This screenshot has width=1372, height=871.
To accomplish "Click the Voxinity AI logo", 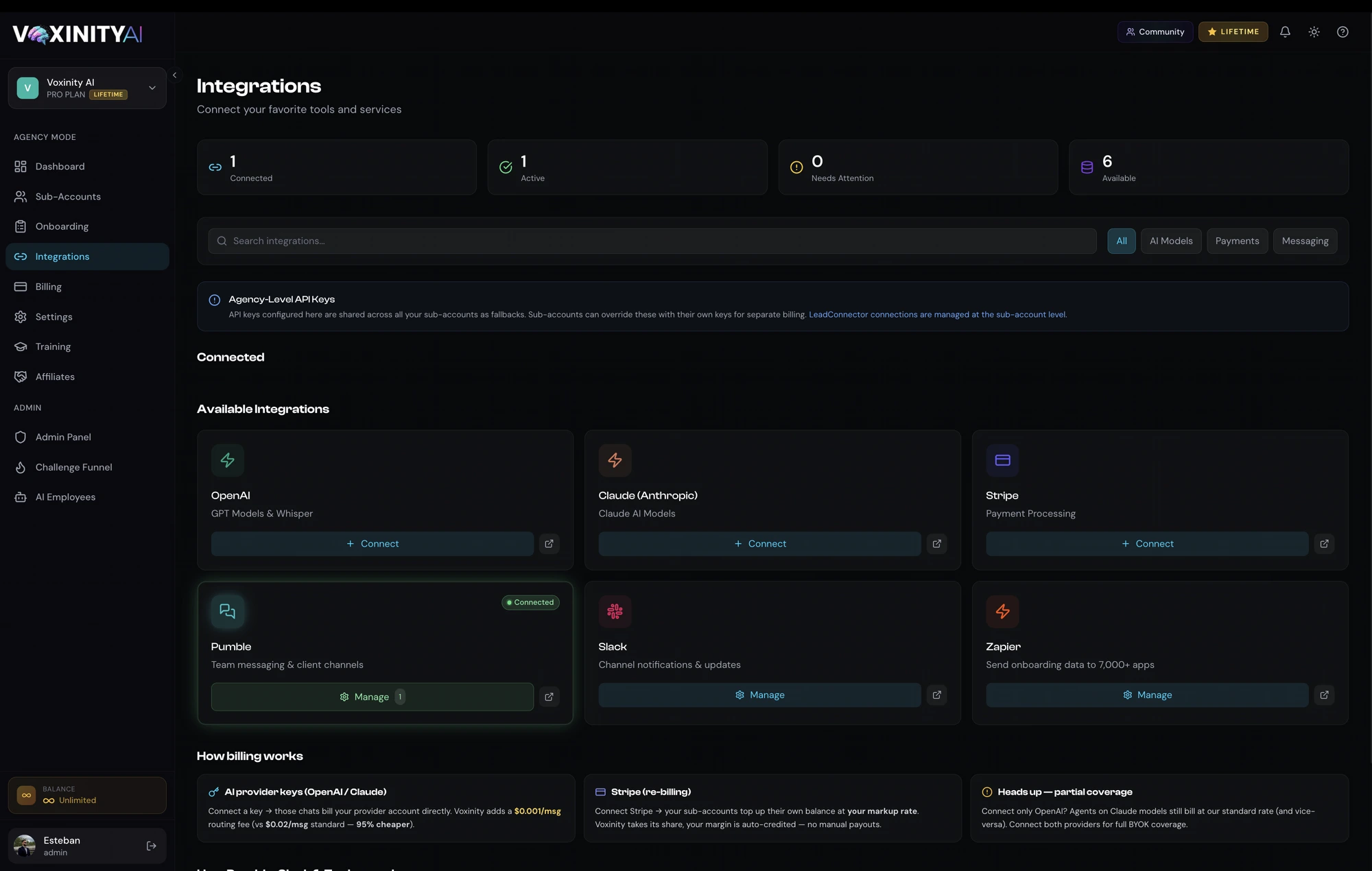I will click(78, 34).
